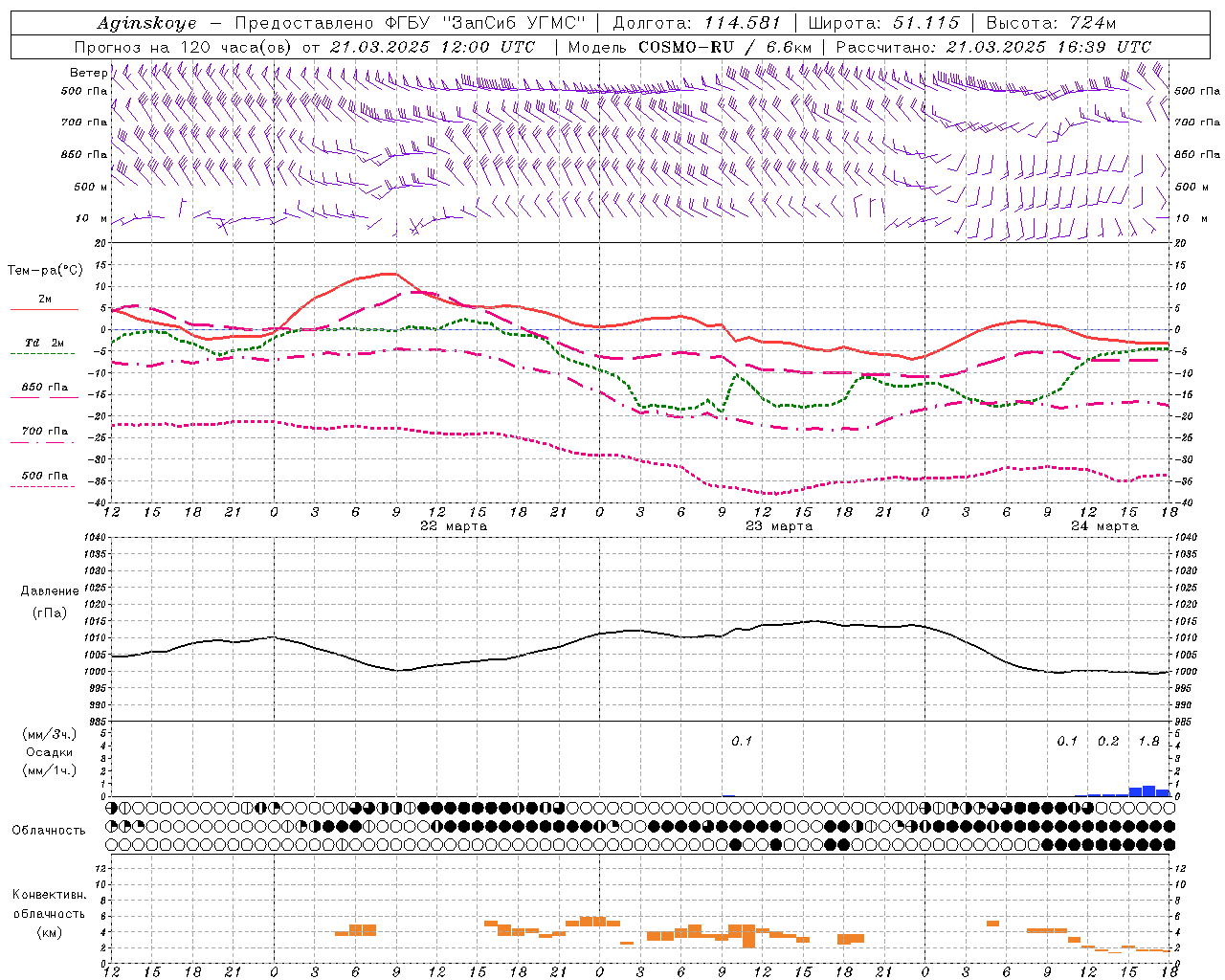Click the 0.2 precipitation amount value
The height and width of the screenshot is (980, 1225).
click(1108, 742)
